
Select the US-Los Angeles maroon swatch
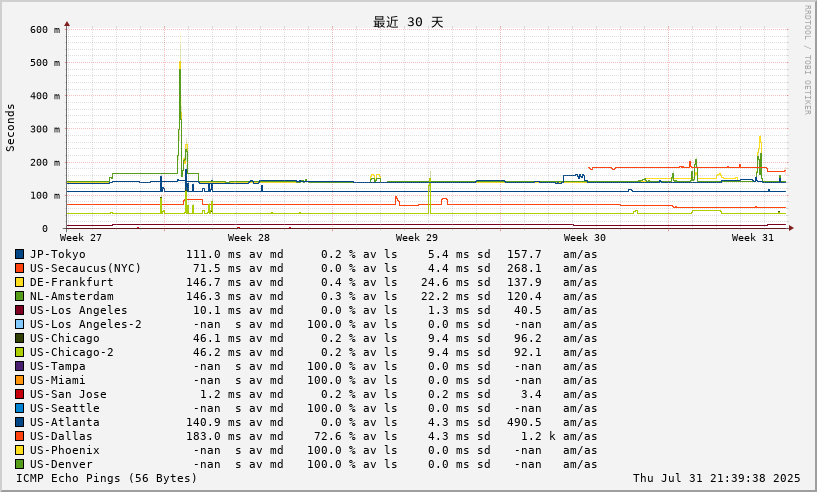click(19, 311)
